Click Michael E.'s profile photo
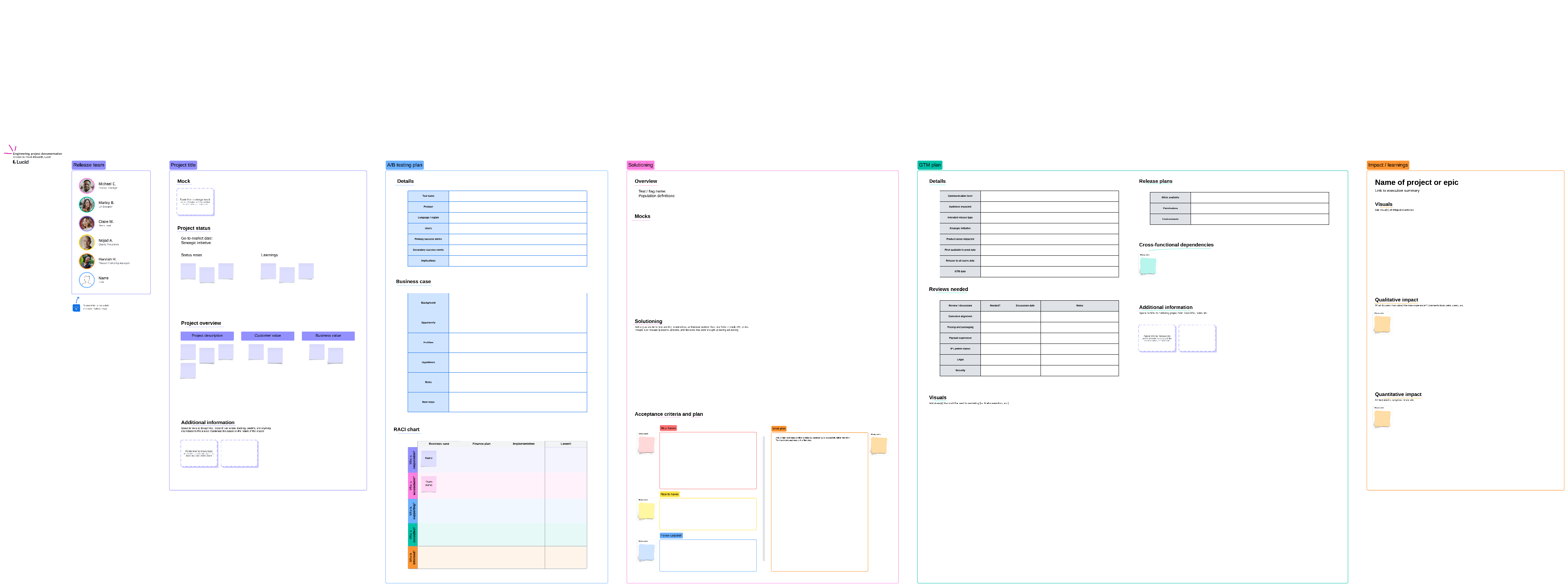 tap(86, 186)
